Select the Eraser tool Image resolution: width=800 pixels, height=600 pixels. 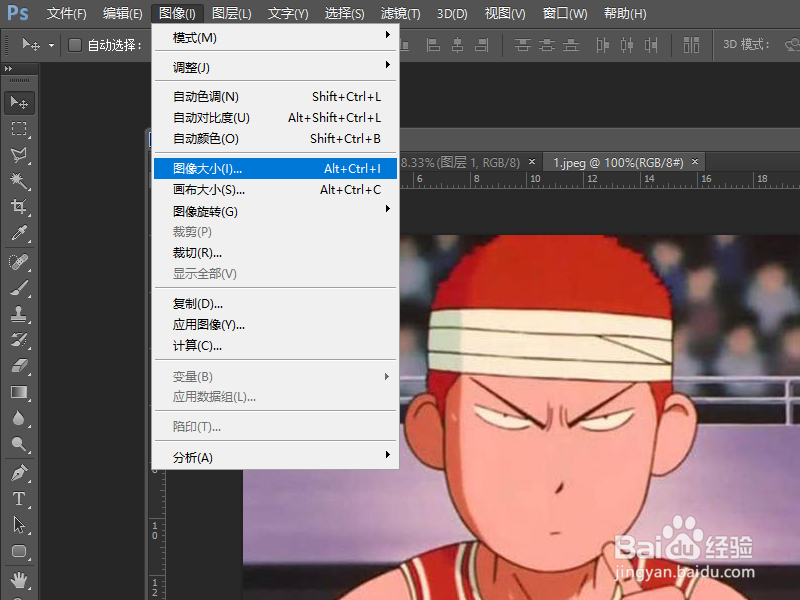[19, 366]
